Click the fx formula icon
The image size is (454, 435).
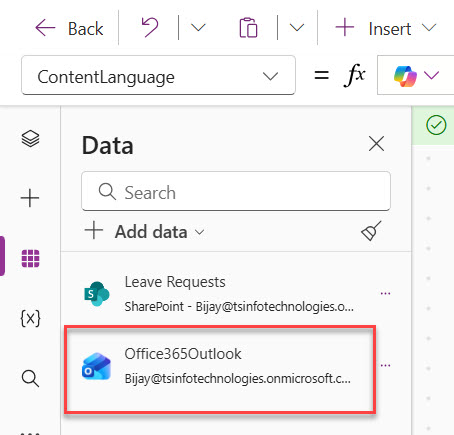tap(355, 75)
